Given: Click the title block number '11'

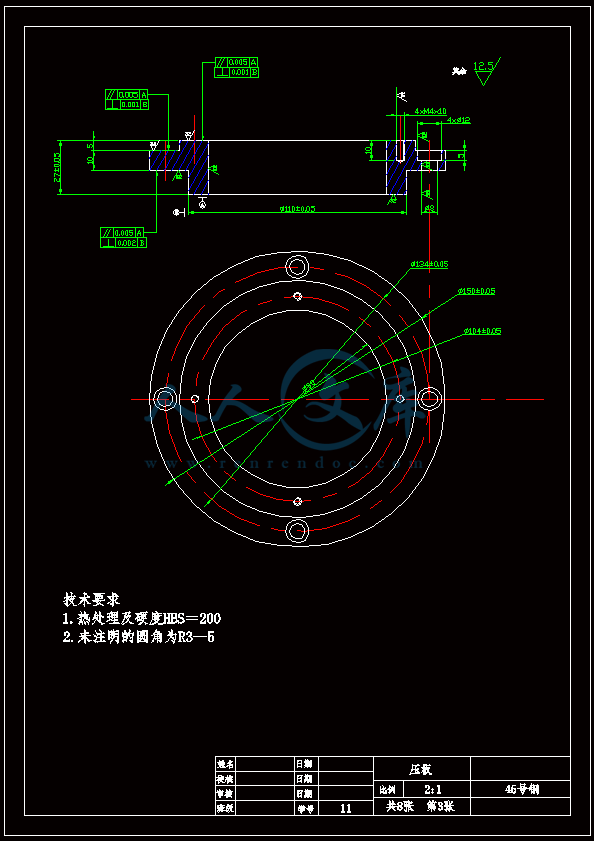Looking at the screenshot, I should [346, 808].
